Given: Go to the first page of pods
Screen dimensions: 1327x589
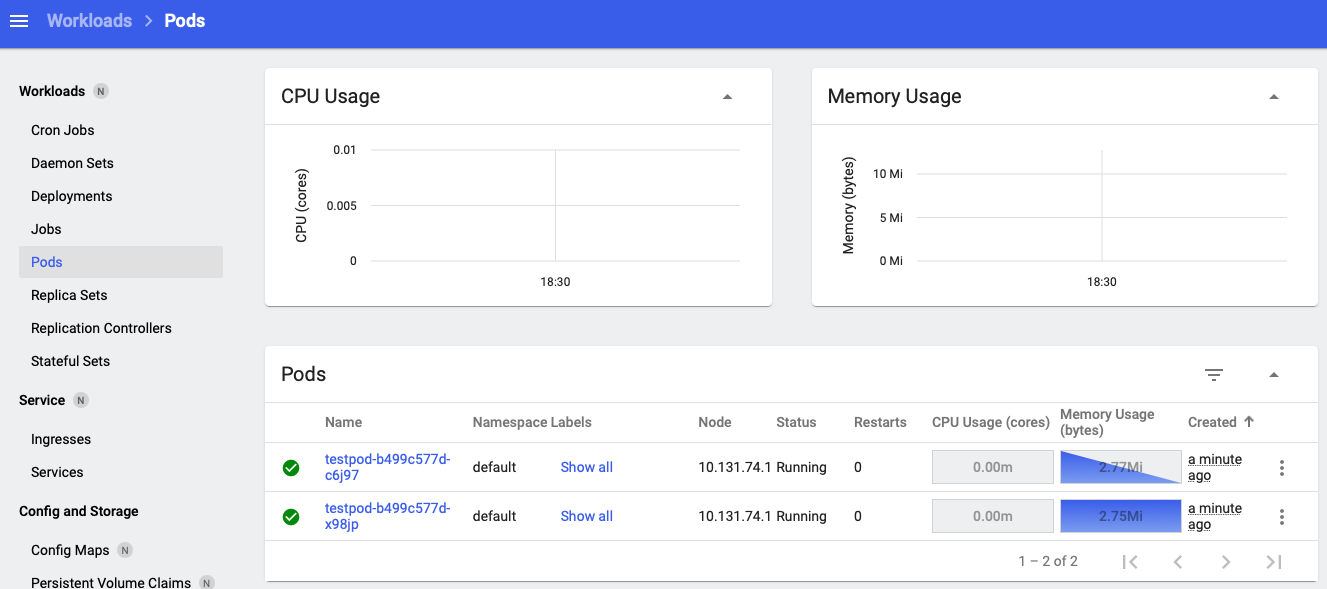Looking at the screenshot, I should 1130,562.
